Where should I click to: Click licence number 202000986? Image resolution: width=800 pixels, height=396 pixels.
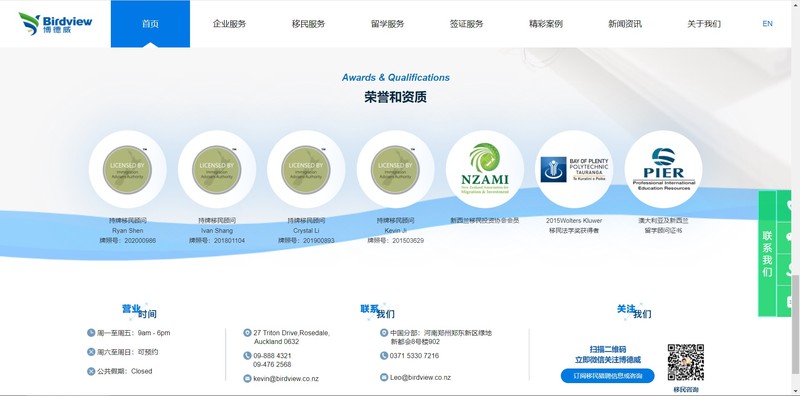click(140, 240)
